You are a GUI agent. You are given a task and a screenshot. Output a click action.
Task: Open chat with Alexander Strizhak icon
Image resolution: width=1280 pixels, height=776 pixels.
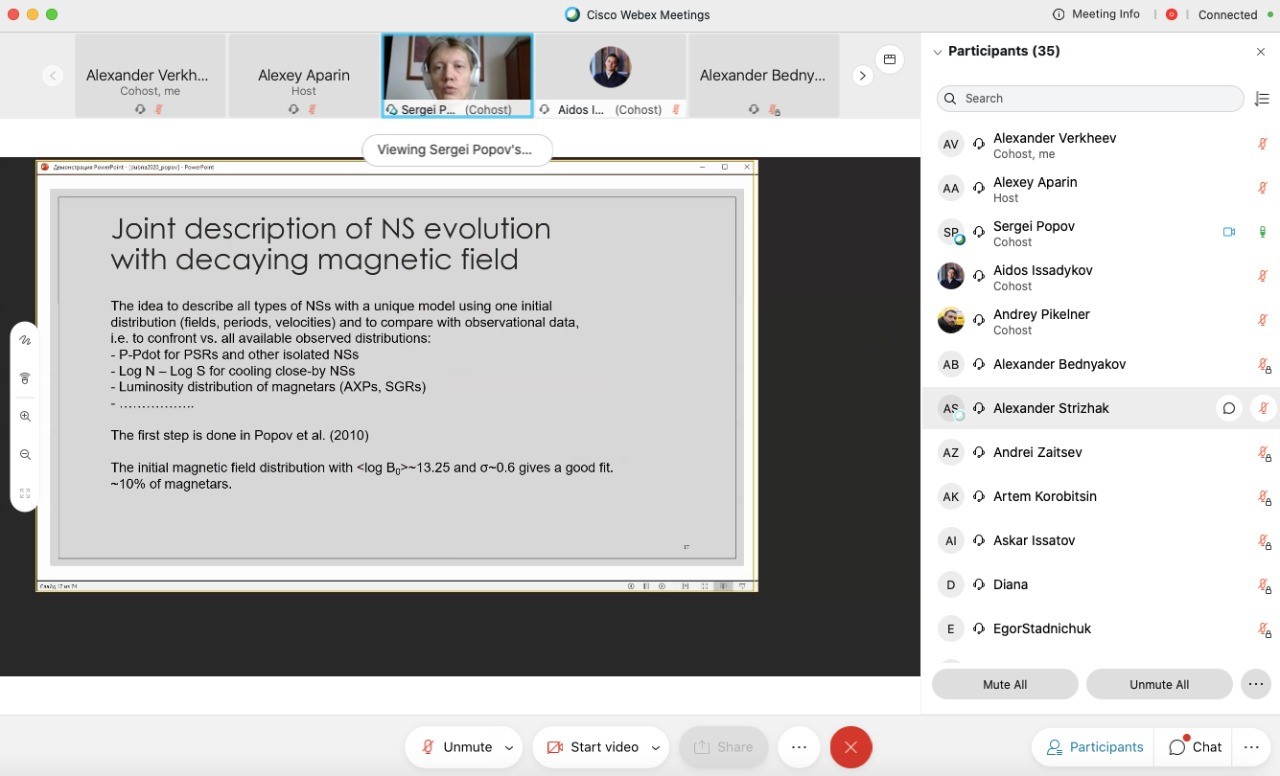[1229, 408]
